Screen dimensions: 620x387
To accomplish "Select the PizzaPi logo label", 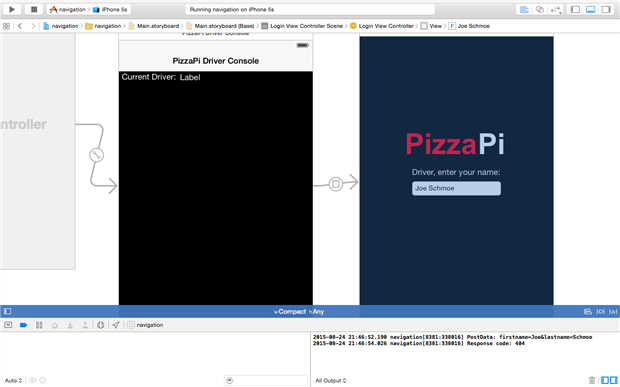I will [x=455, y=144].
